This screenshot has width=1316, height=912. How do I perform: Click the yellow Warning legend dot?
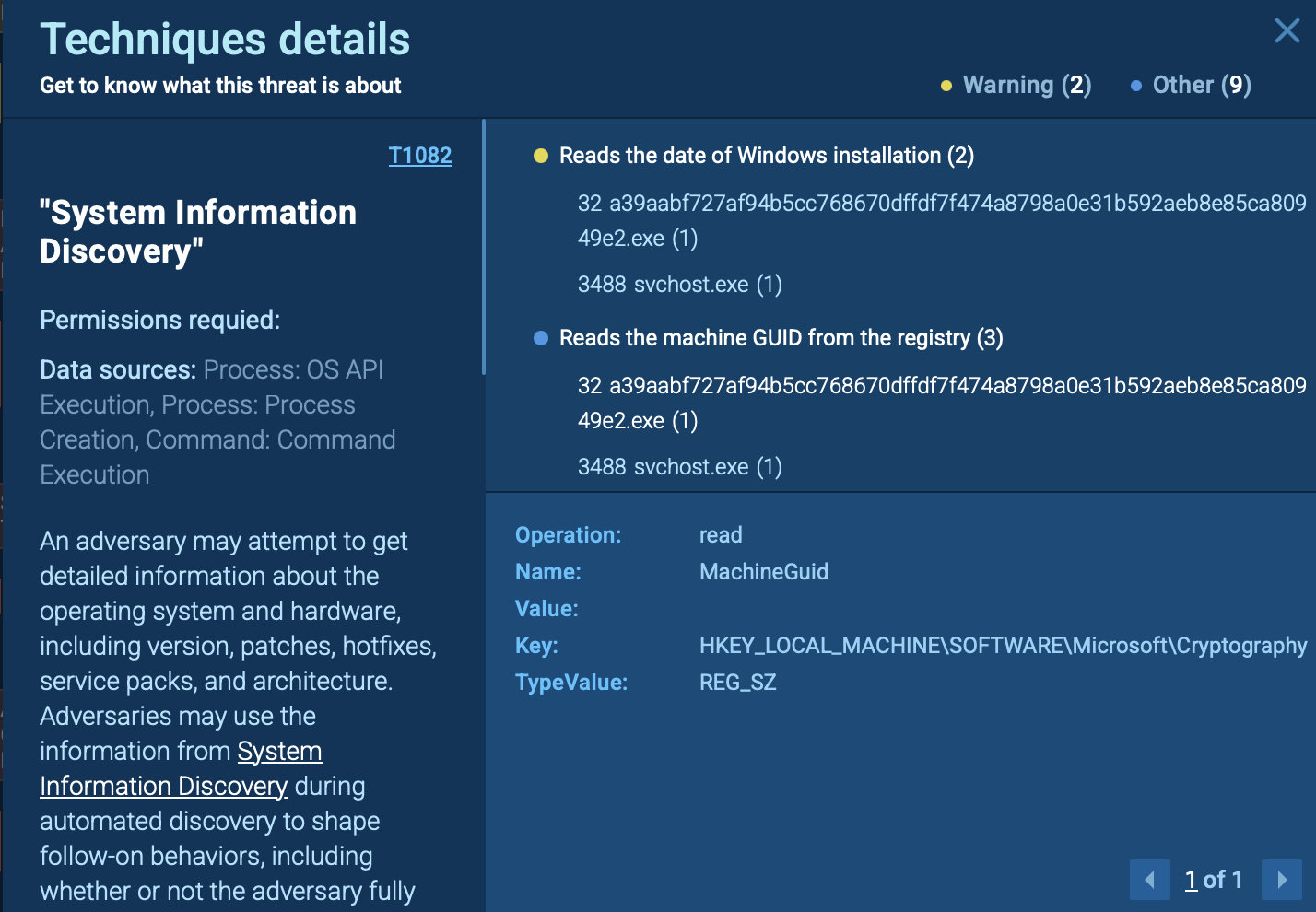[946, 86]
